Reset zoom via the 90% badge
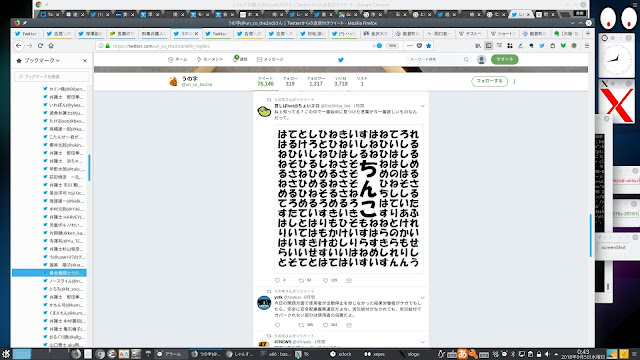Screen dimensions: 640x360 (x=393, y=46)
